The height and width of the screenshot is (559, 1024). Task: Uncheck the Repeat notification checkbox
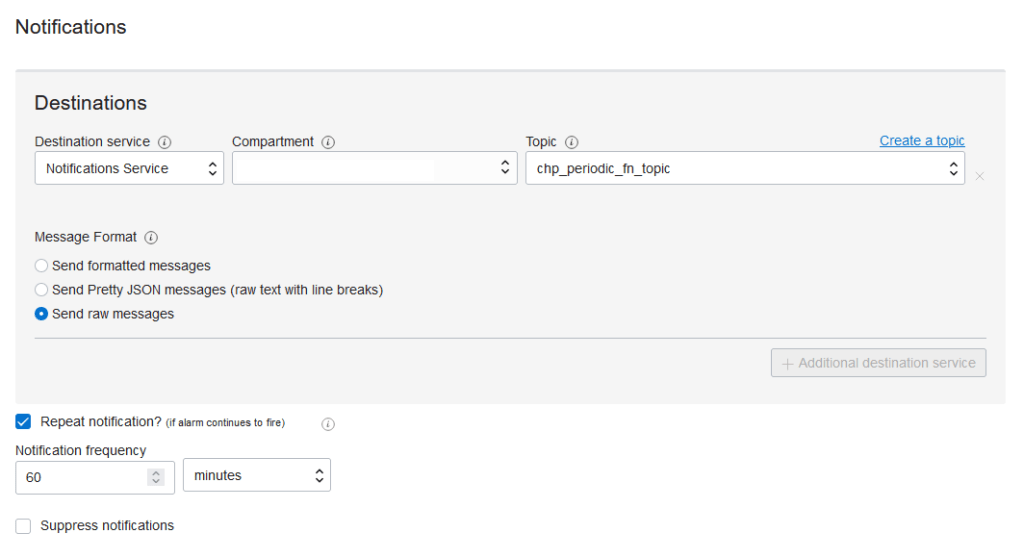[24, 422]
